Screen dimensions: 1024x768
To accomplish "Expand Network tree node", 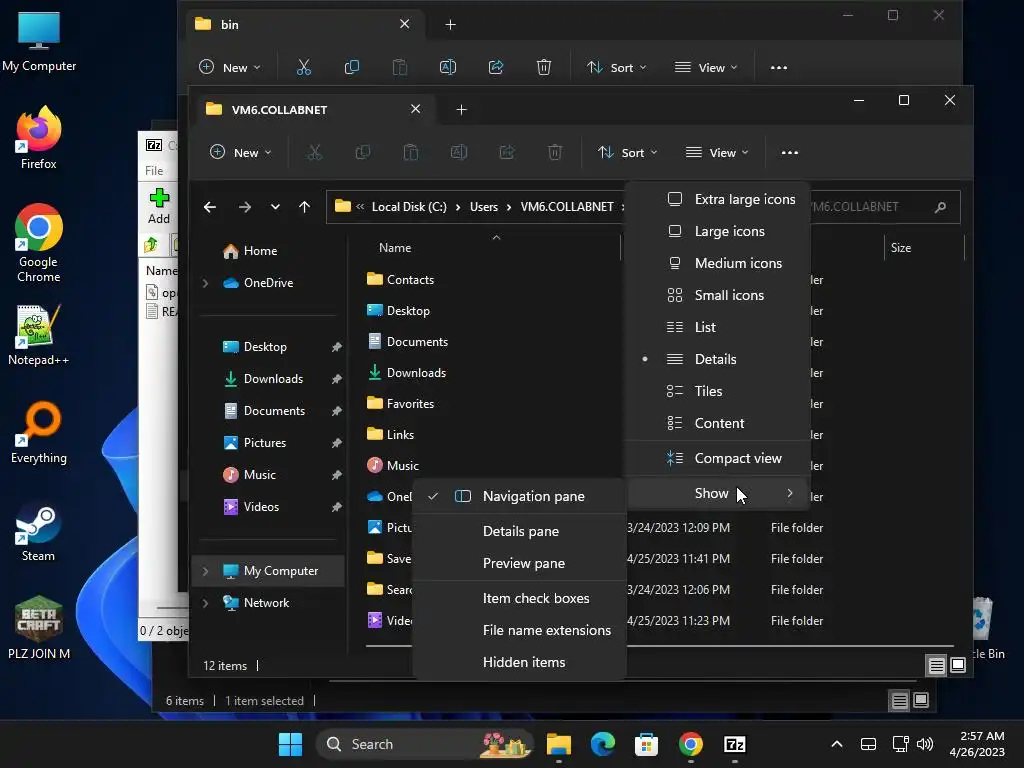I will 205,603.
